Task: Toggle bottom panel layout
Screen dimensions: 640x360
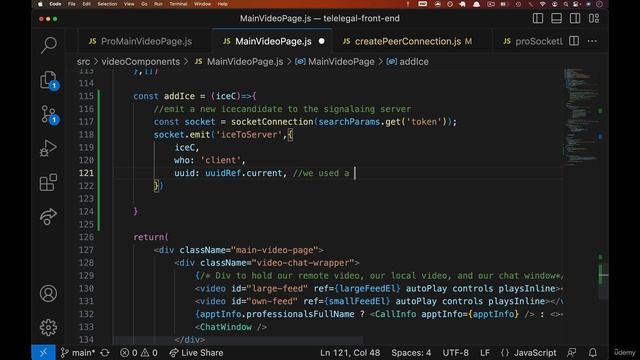Action: 556,18
